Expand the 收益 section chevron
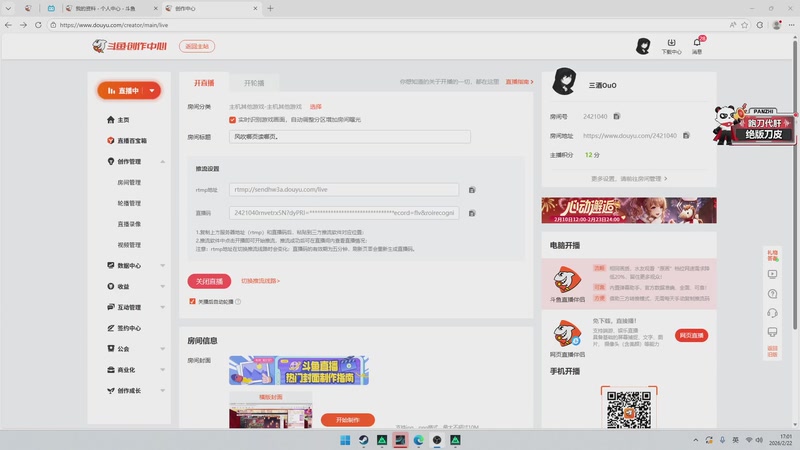 click(x=163, y=287)
